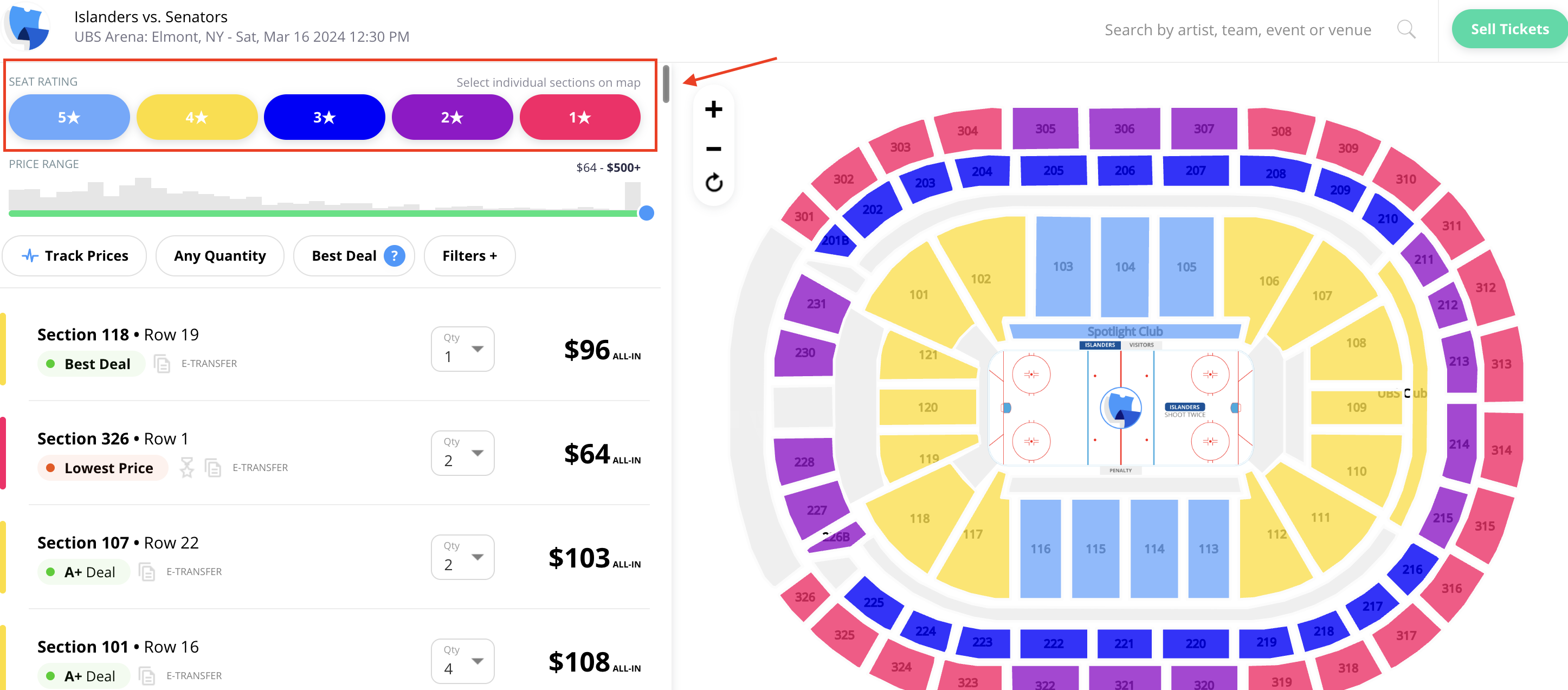
Task: Zoom in on the seating map
Action: tap(713, 109)
